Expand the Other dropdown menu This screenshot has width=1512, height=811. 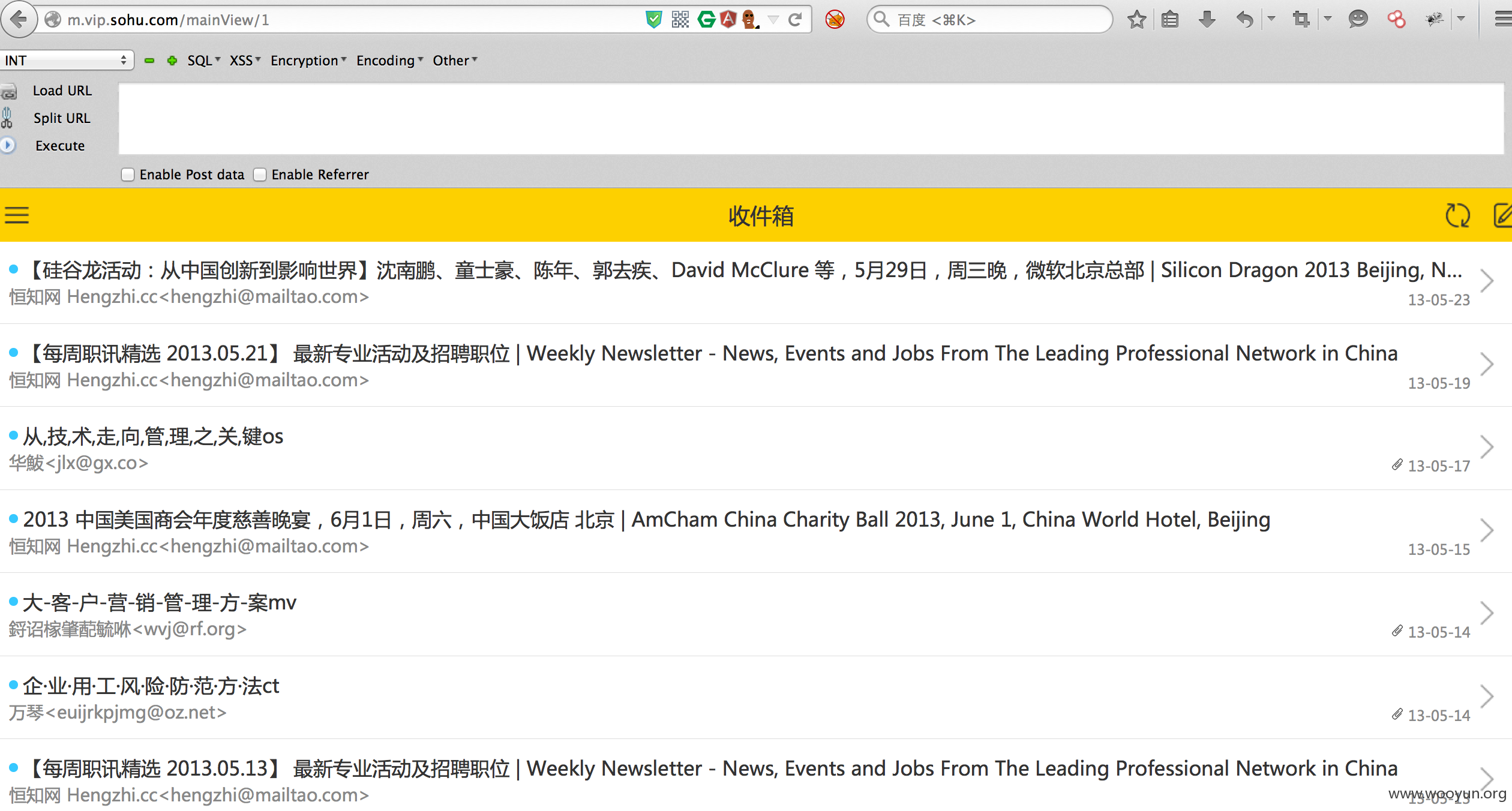[x=455, y=61]
